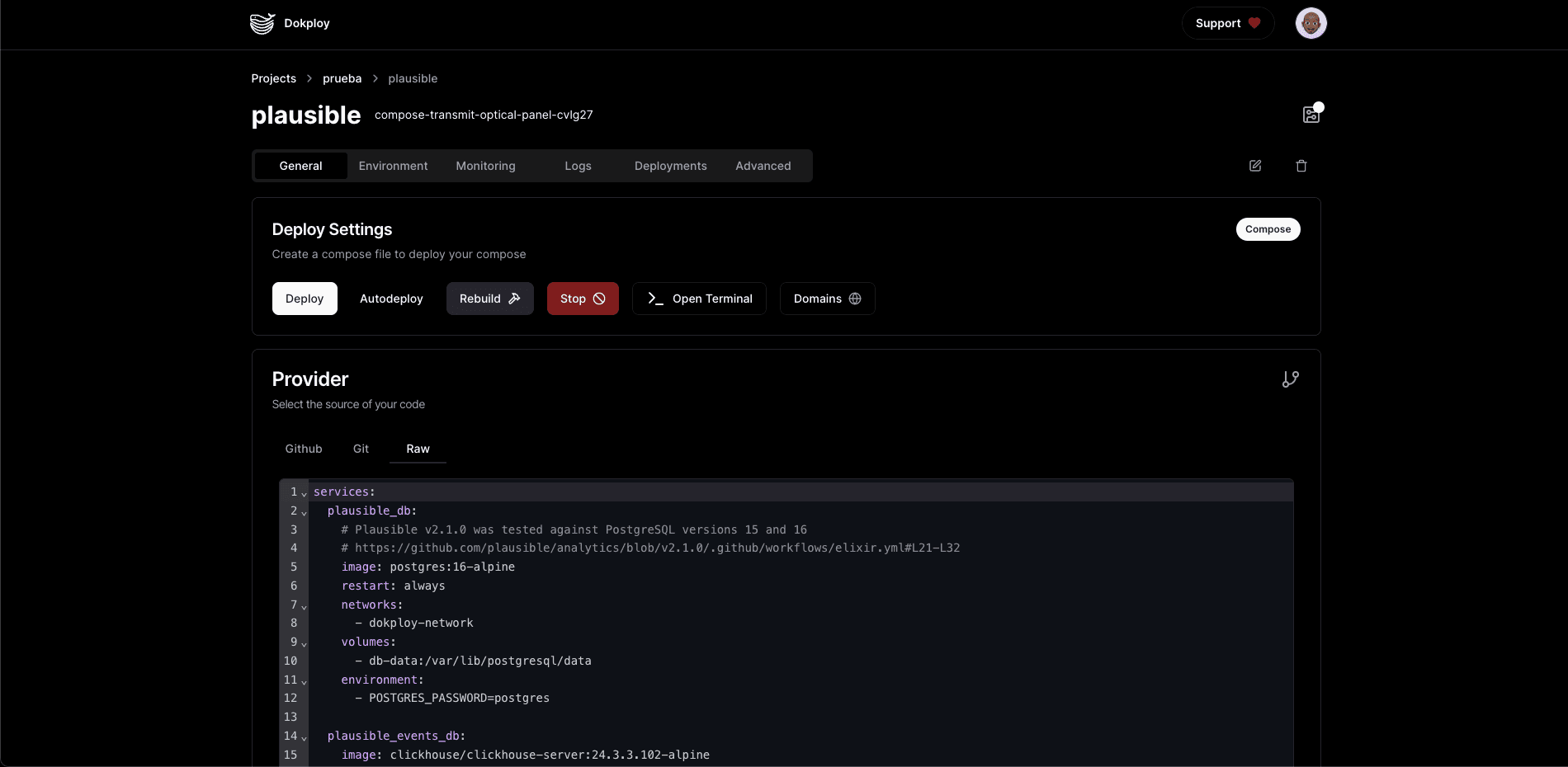This screenshot has height=767, width=1568.
Task: Click the edit compose pencil icon
Action: tap(1255, 166)
